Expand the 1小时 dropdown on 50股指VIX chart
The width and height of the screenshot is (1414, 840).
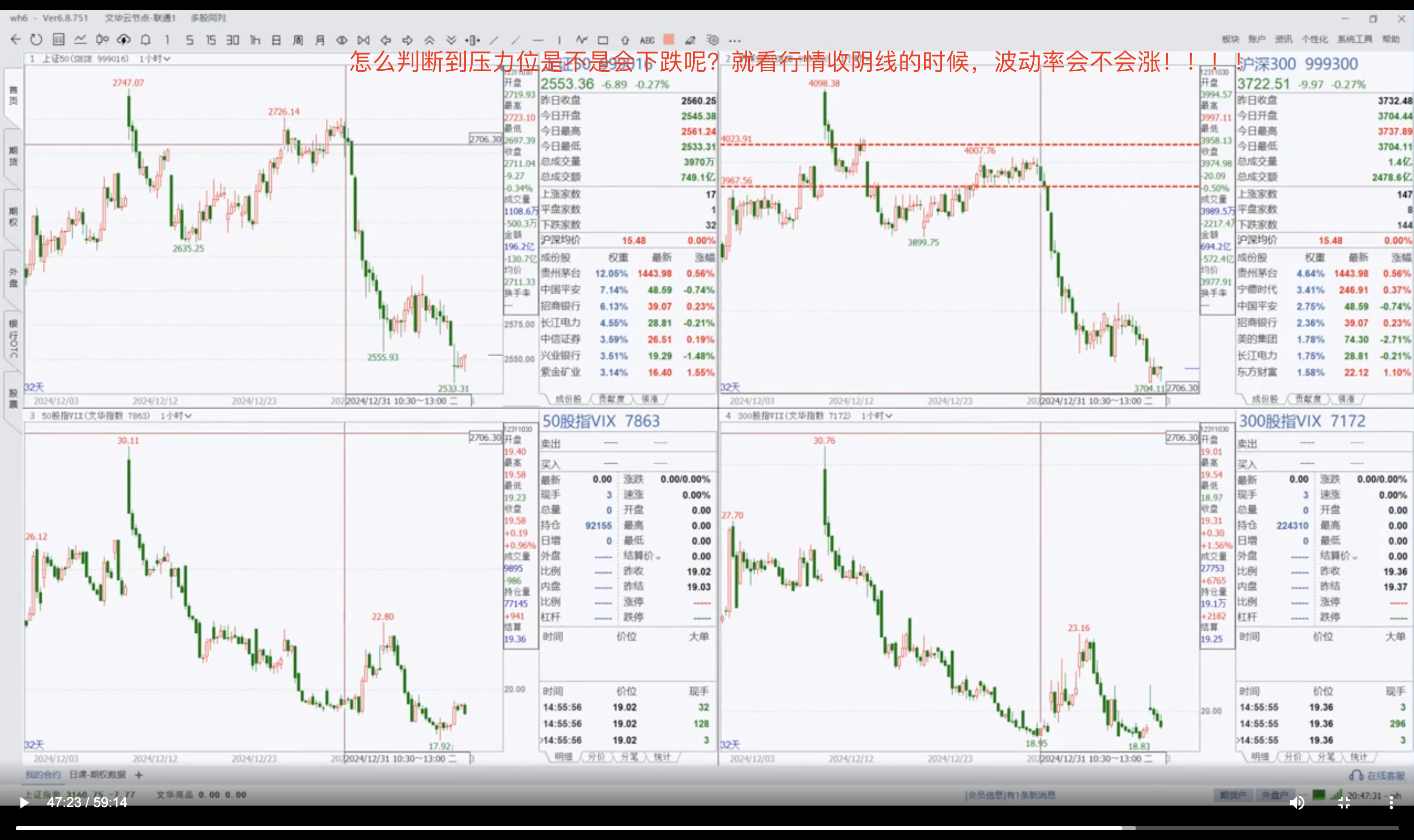tap(176, 416)
